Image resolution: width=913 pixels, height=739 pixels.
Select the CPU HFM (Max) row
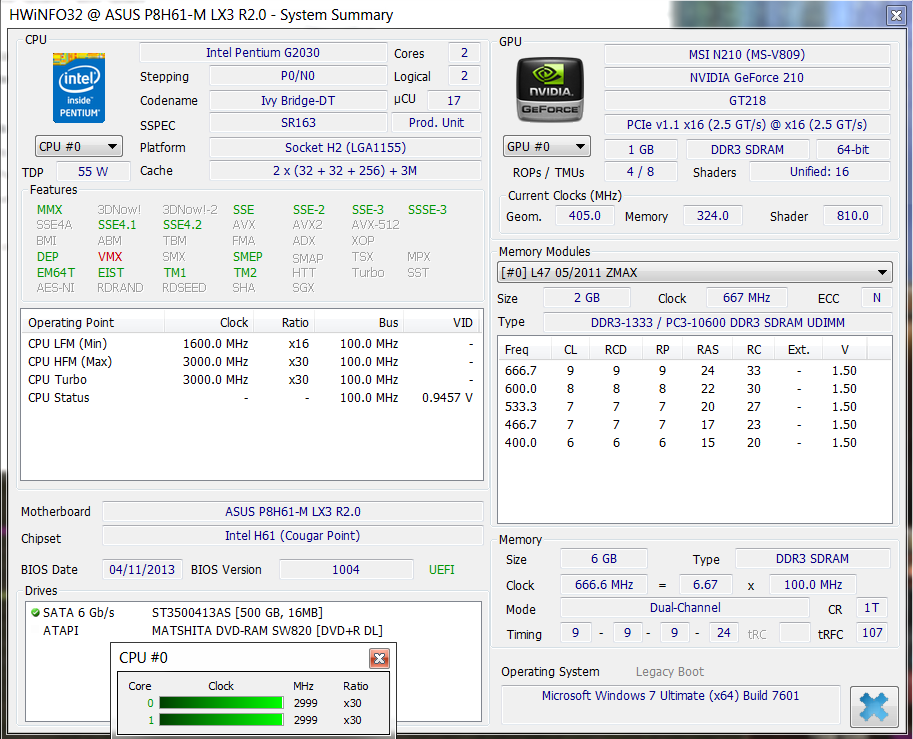252,362
